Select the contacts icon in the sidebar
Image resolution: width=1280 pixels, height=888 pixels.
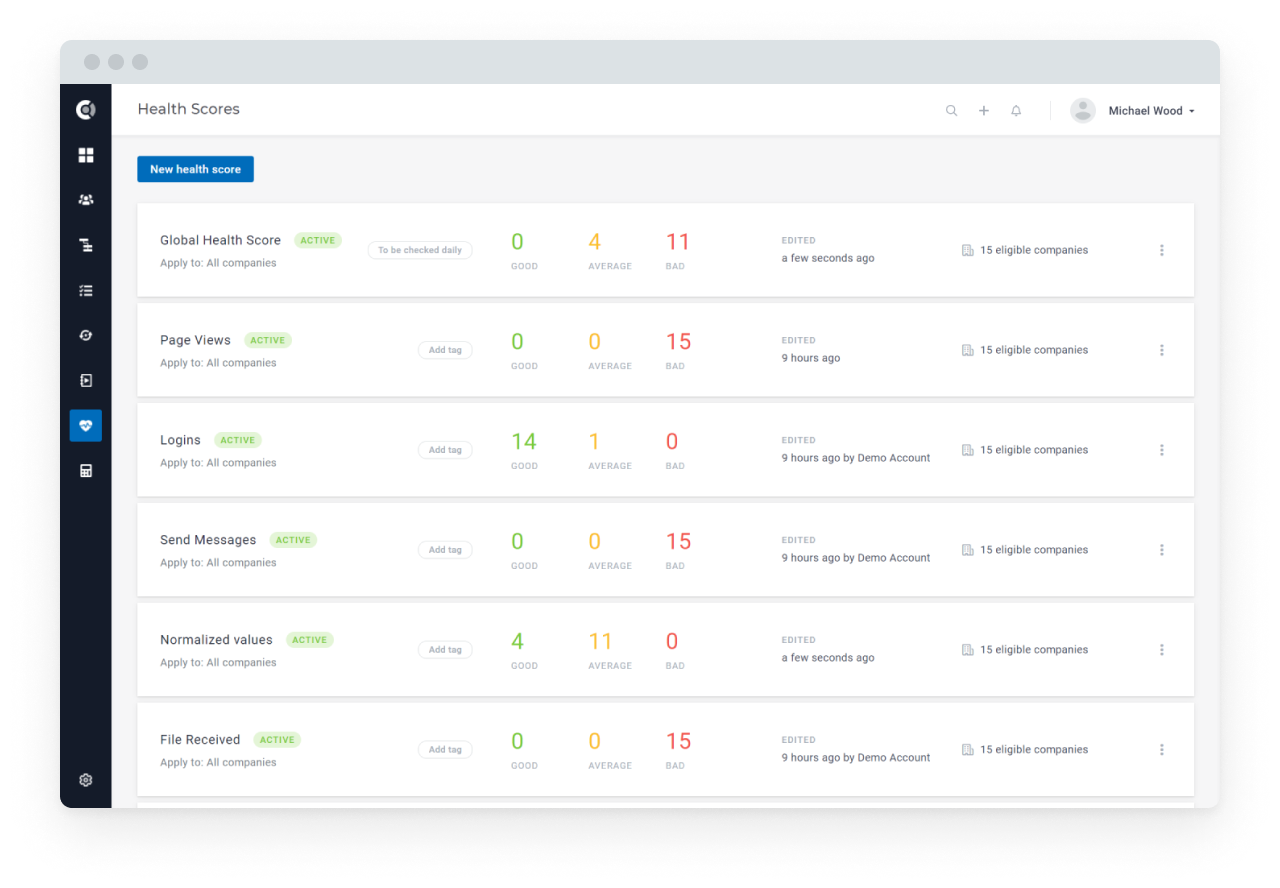(85, 199)
